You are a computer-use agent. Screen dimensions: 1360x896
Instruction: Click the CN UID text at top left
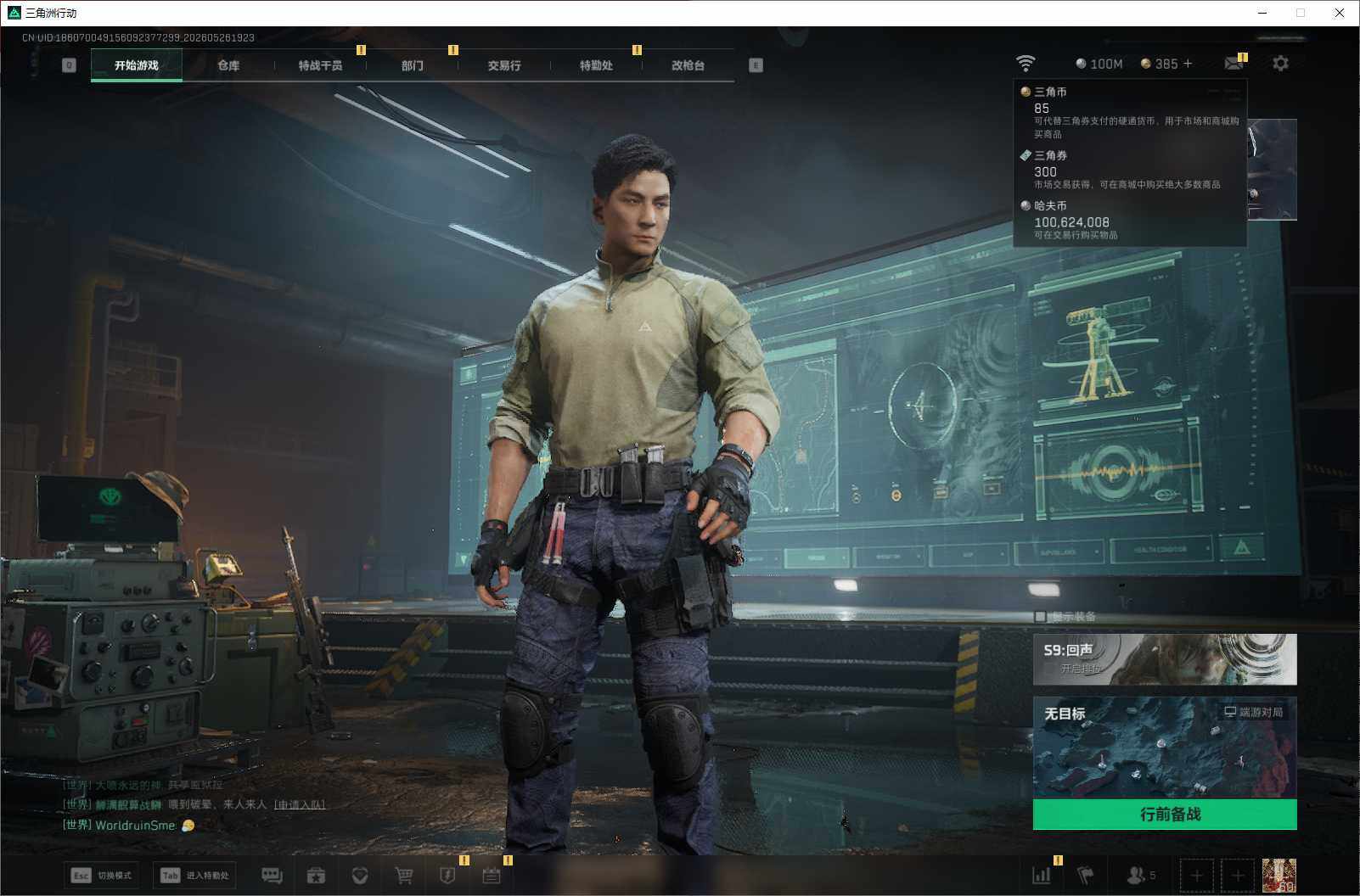[x=138, y=38]
